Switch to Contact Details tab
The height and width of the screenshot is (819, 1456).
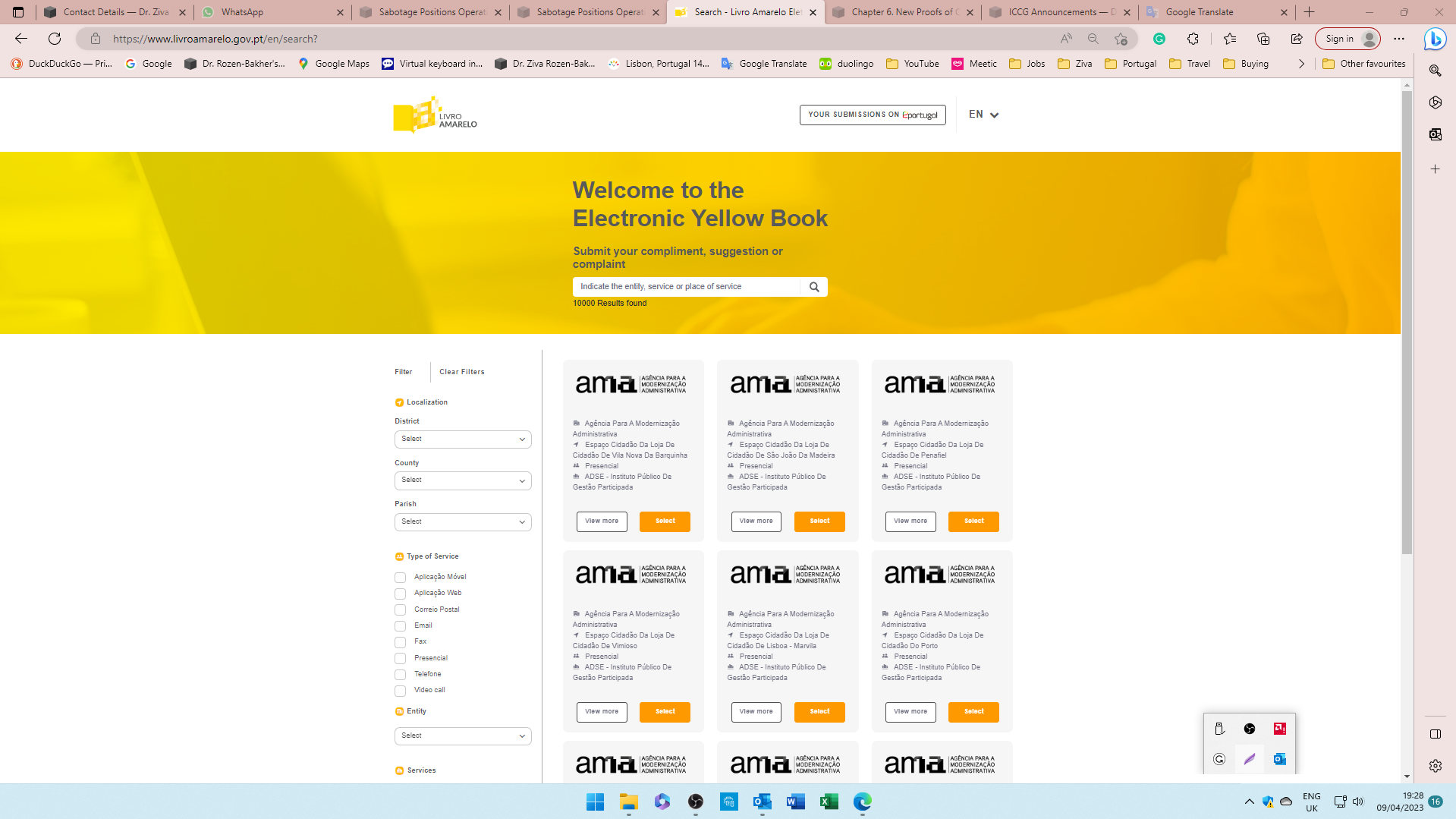[x=115, y=12]
